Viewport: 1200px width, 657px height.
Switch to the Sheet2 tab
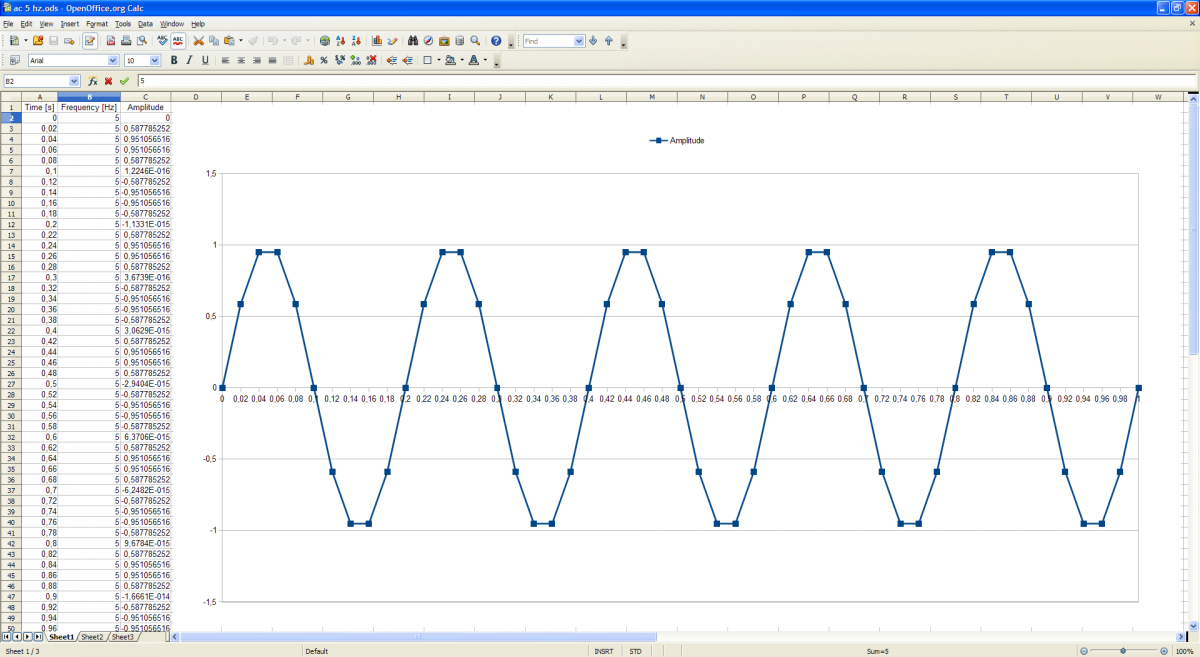coord(92,637)
